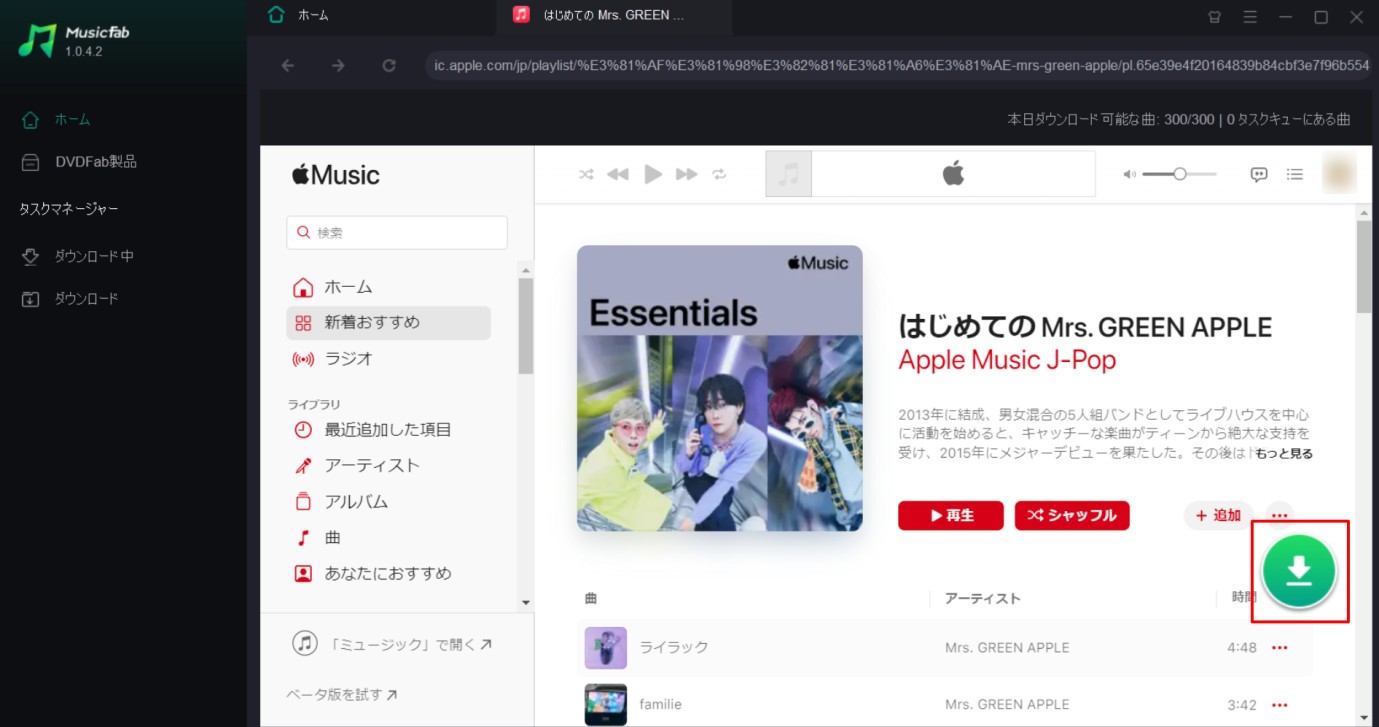Open あなたにおすすめ in the sidebar

(388, 574)
